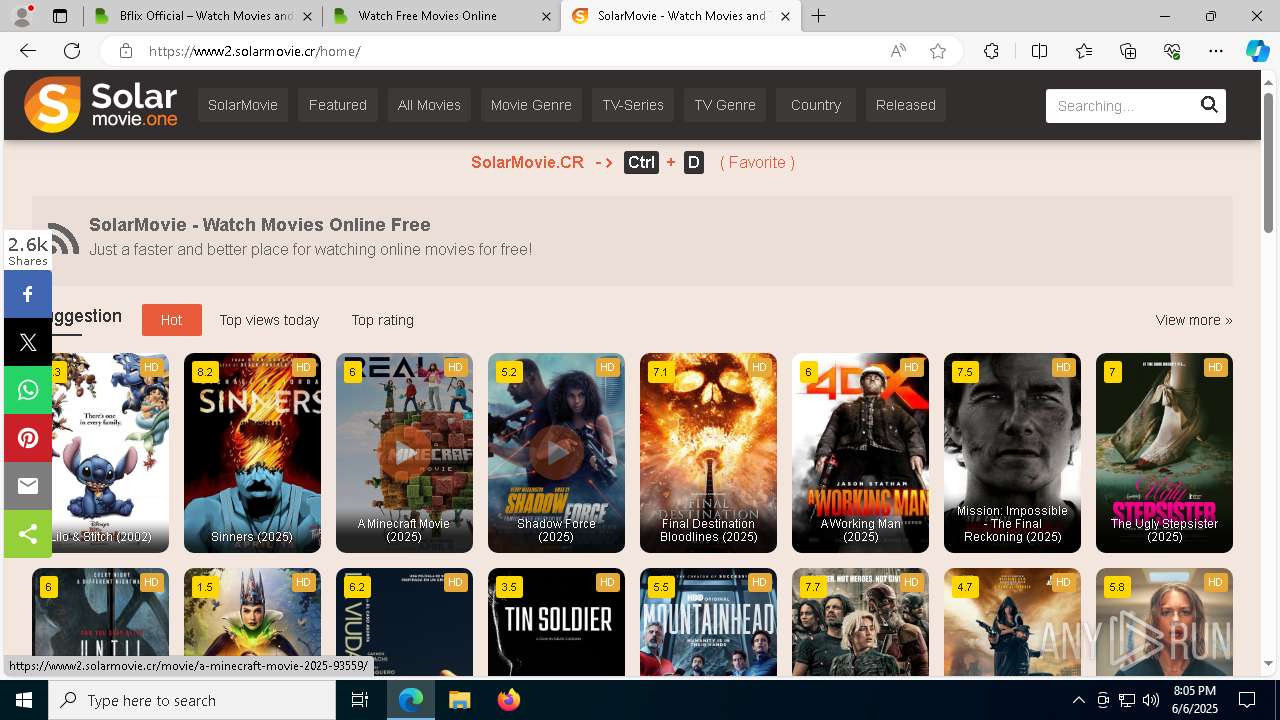Open the Collections icon
Screen dimensions: 1280x720
click(1128, 51)
